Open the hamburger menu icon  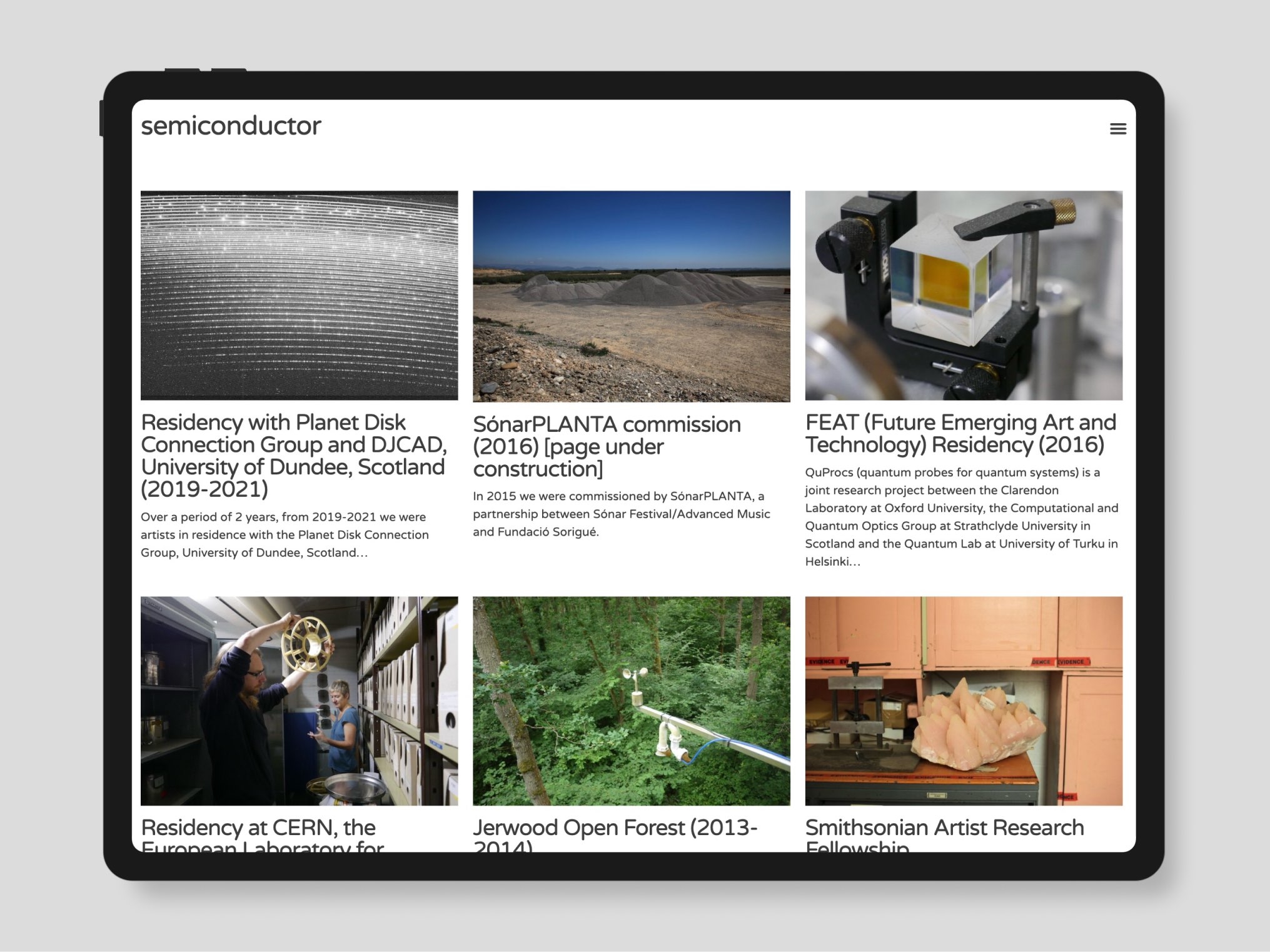pyautogui.click(x=1117, y=129)
